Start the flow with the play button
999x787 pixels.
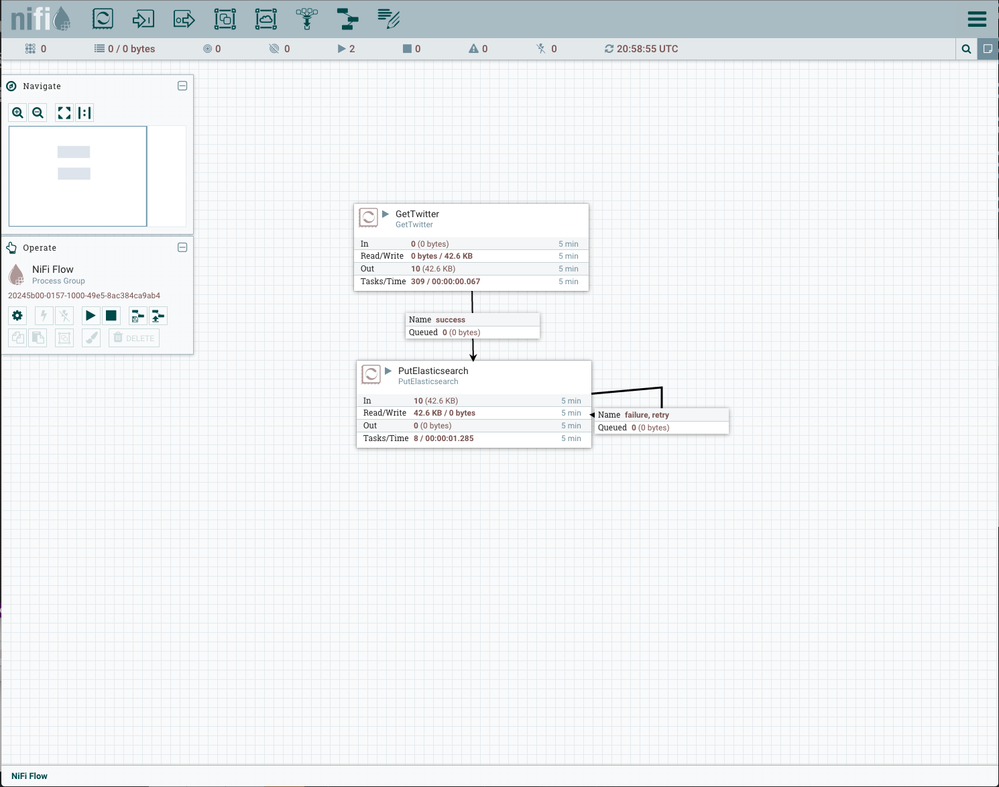[x=90, y=316]
